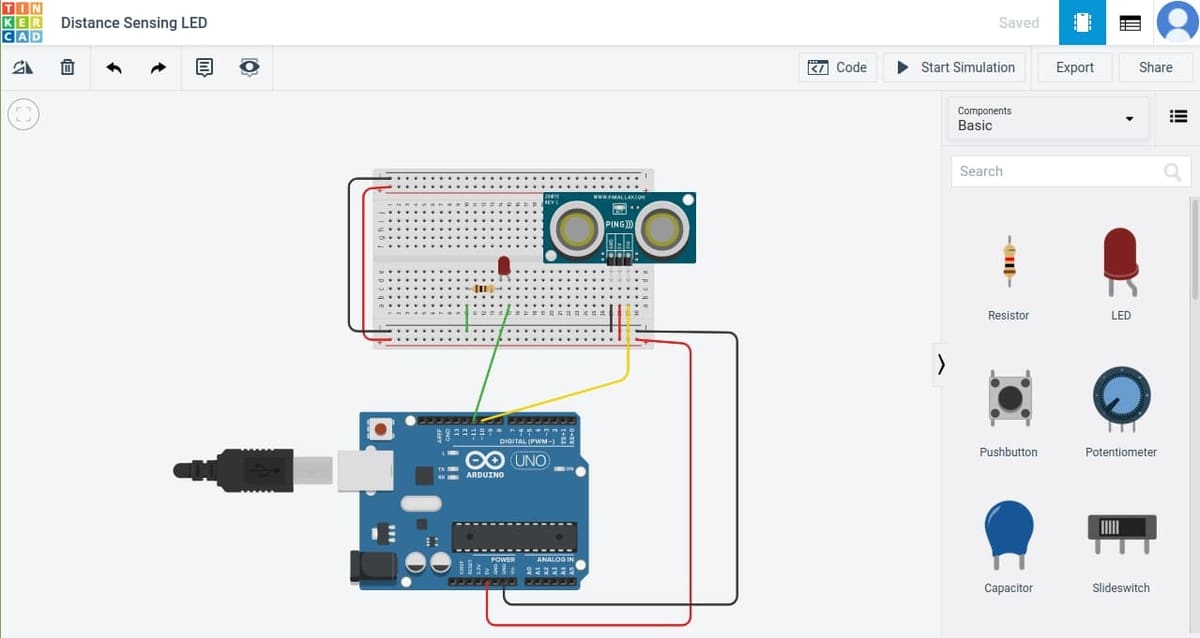This screenshot has width=1200, height=638.
Task: Click the search magnifier icon
Action: (1173, 172)
